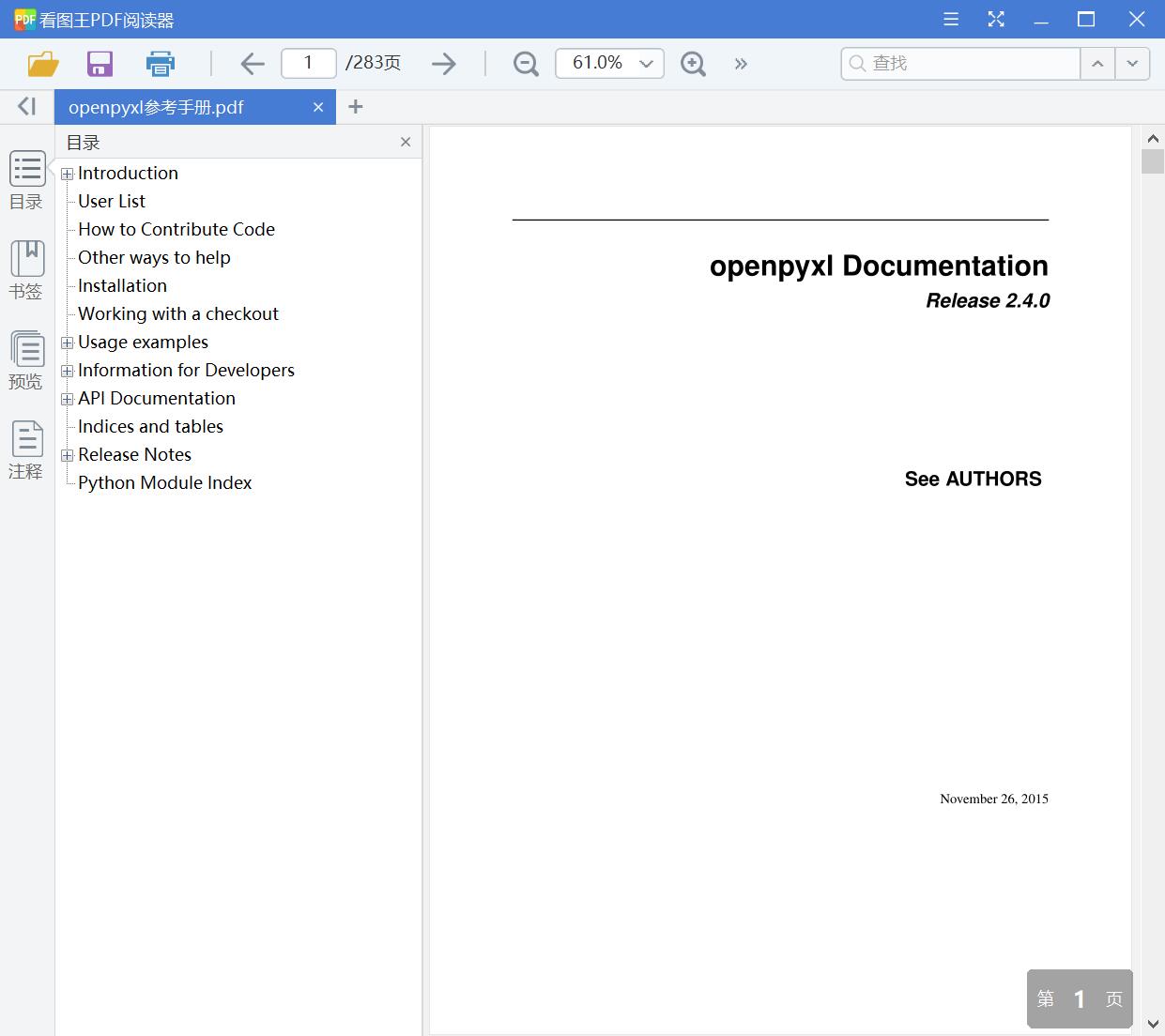Expand the API Documentation section
The image size is (1165, 1036).
click(67, 399)
